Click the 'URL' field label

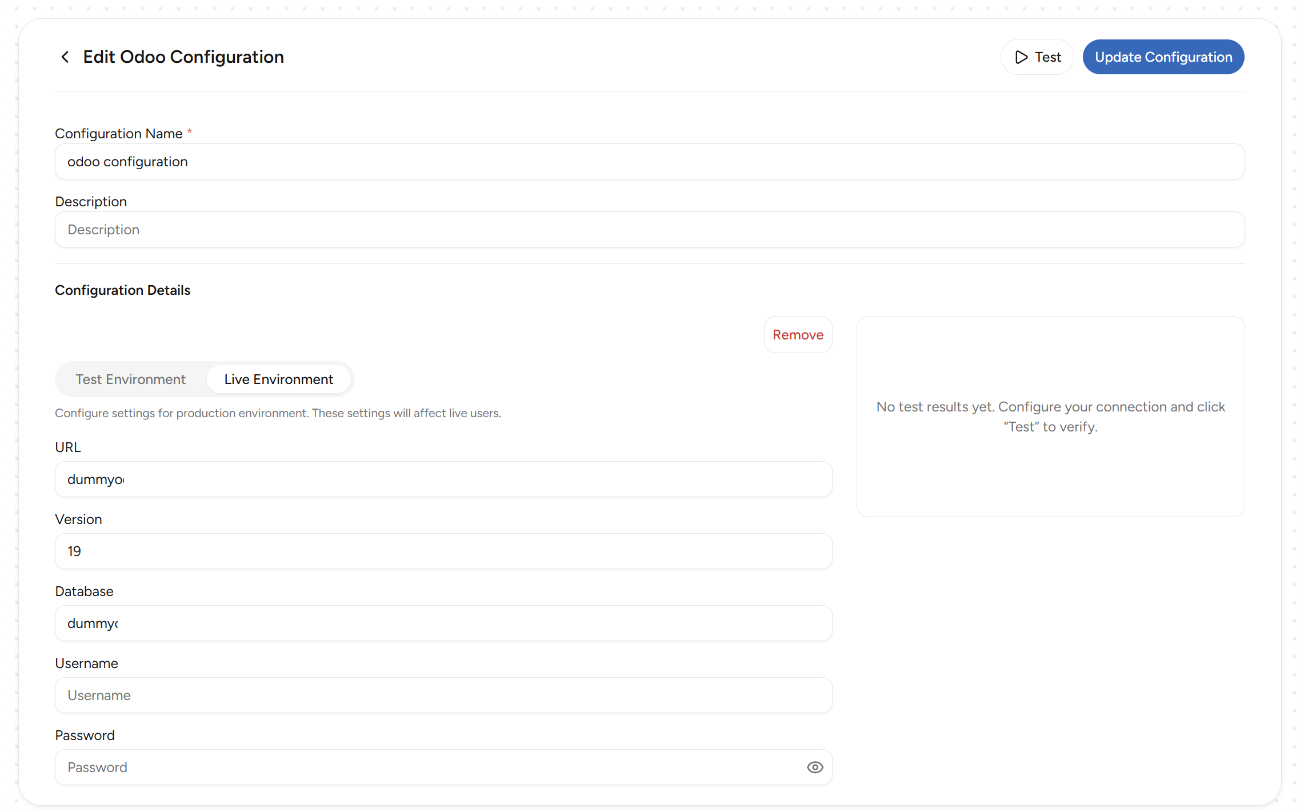(x=68, y=448)
